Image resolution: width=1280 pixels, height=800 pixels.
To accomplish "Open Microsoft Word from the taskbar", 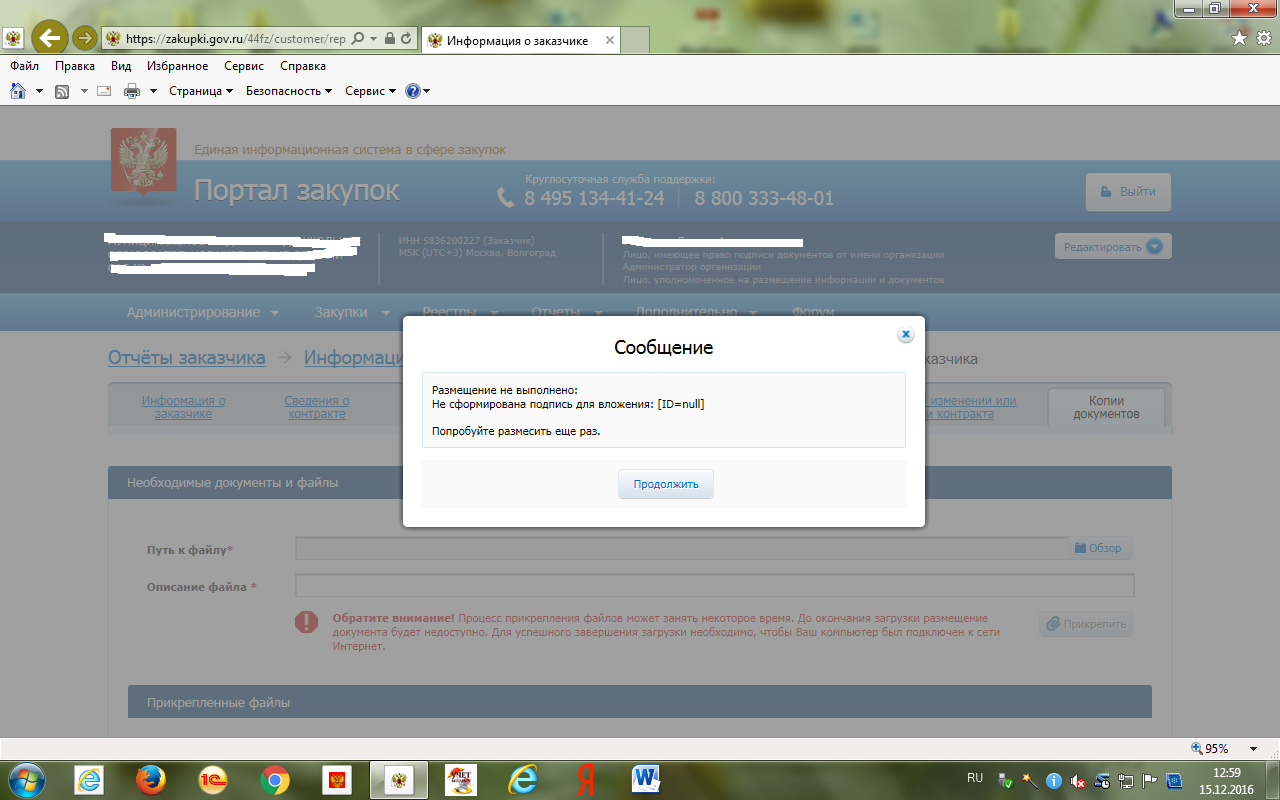I will 648,780.
